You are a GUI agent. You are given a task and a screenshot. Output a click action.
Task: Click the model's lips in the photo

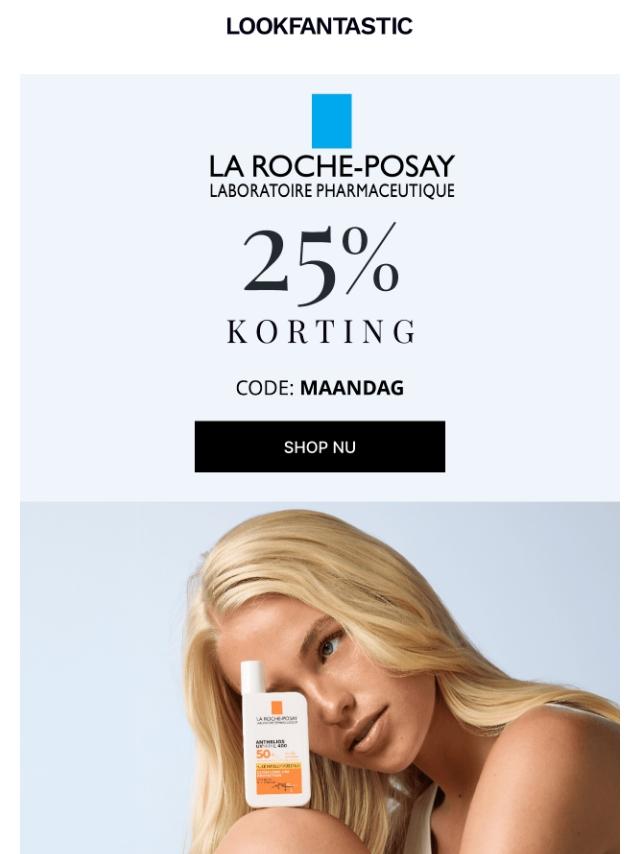[366, 729]
